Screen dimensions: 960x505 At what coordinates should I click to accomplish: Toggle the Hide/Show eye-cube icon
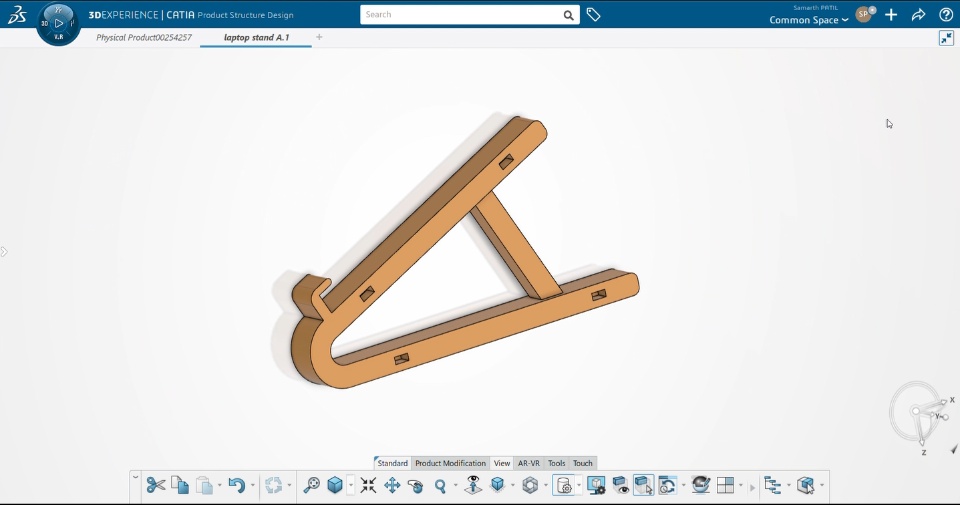(620, 485)
